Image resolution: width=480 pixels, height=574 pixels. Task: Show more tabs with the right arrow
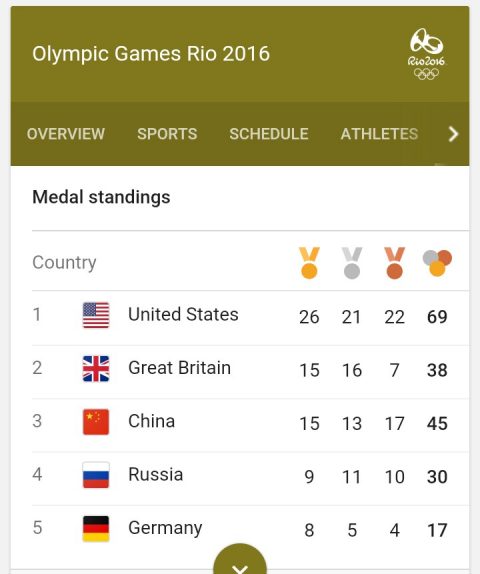[453, 134]
